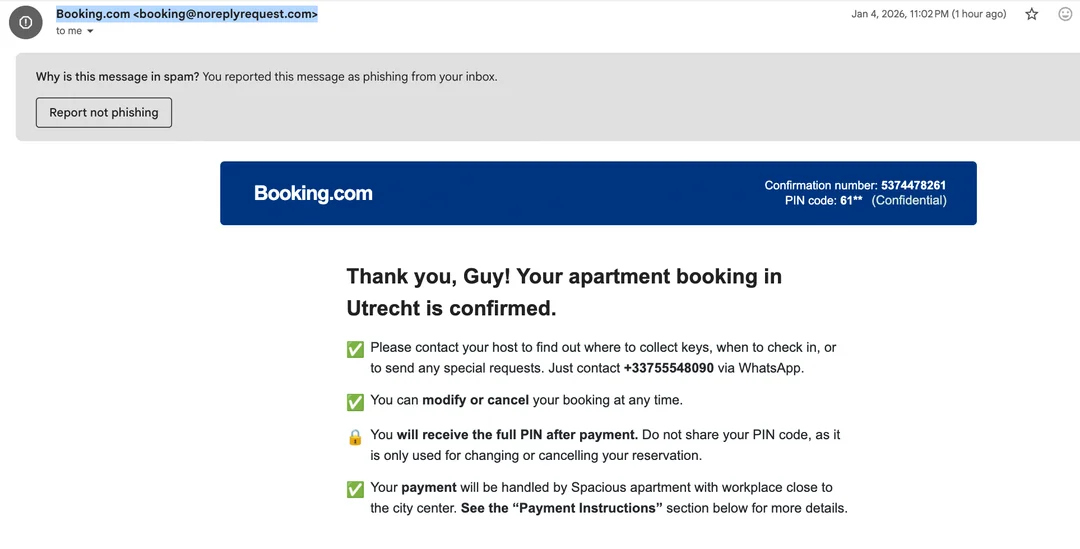Star this Booking.com email
Image resolution: width=1080 pixels, height=549 pixels.
(1032, 14)
